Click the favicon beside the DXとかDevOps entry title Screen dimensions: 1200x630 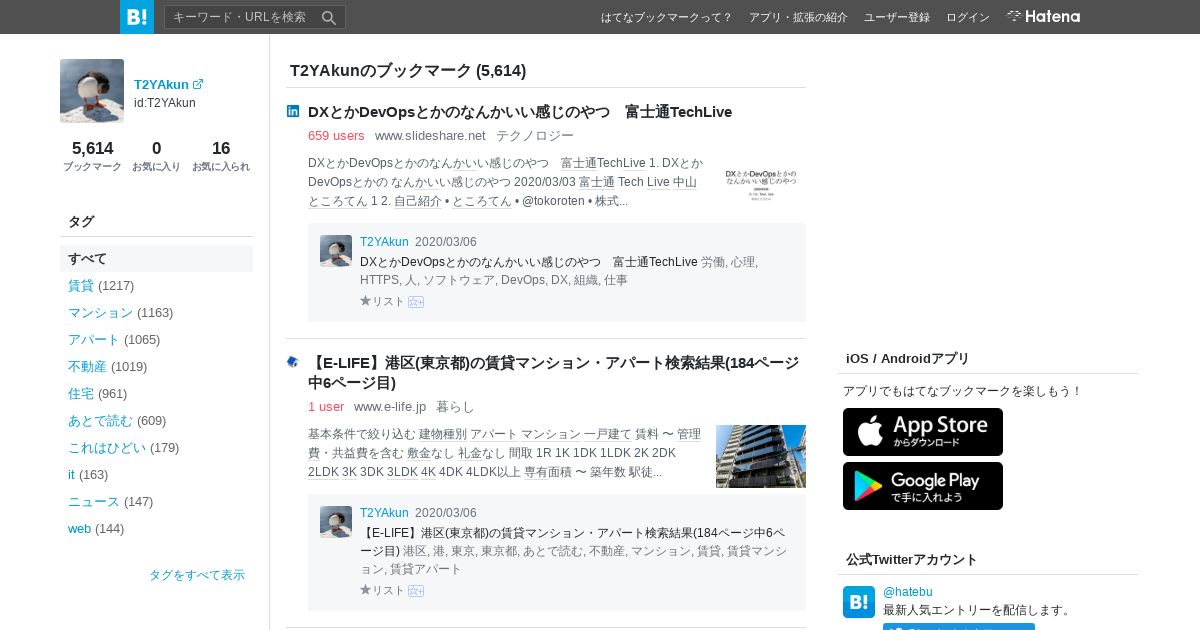tap(293, 111)
